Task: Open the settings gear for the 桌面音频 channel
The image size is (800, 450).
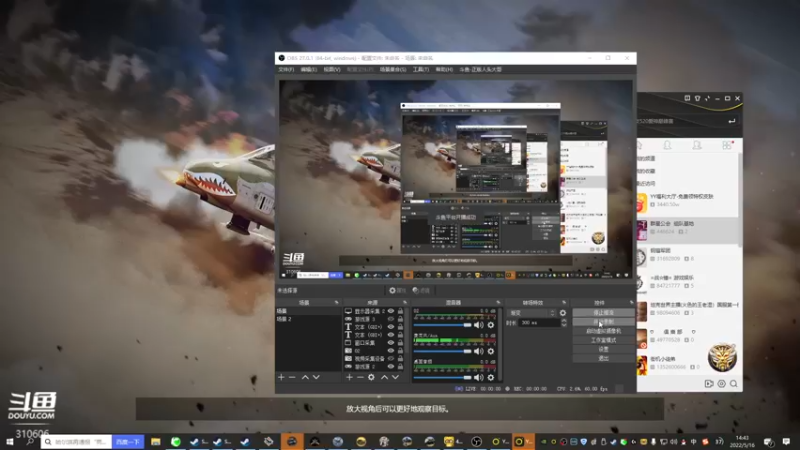Action: [491, 378]
